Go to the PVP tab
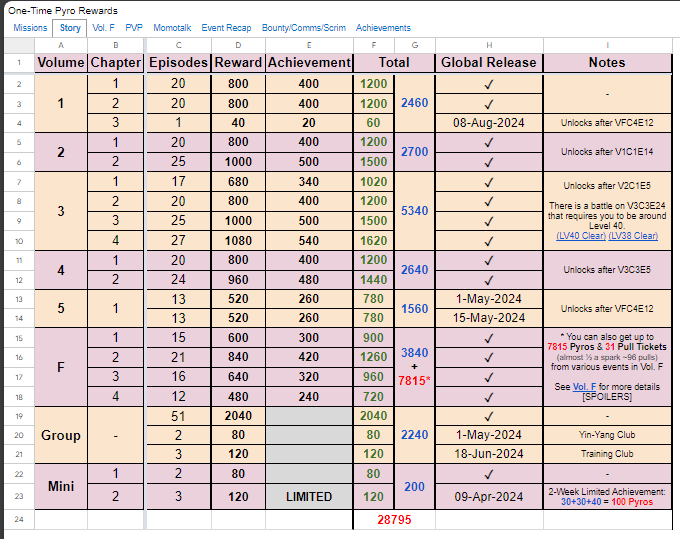 (134, 28)
